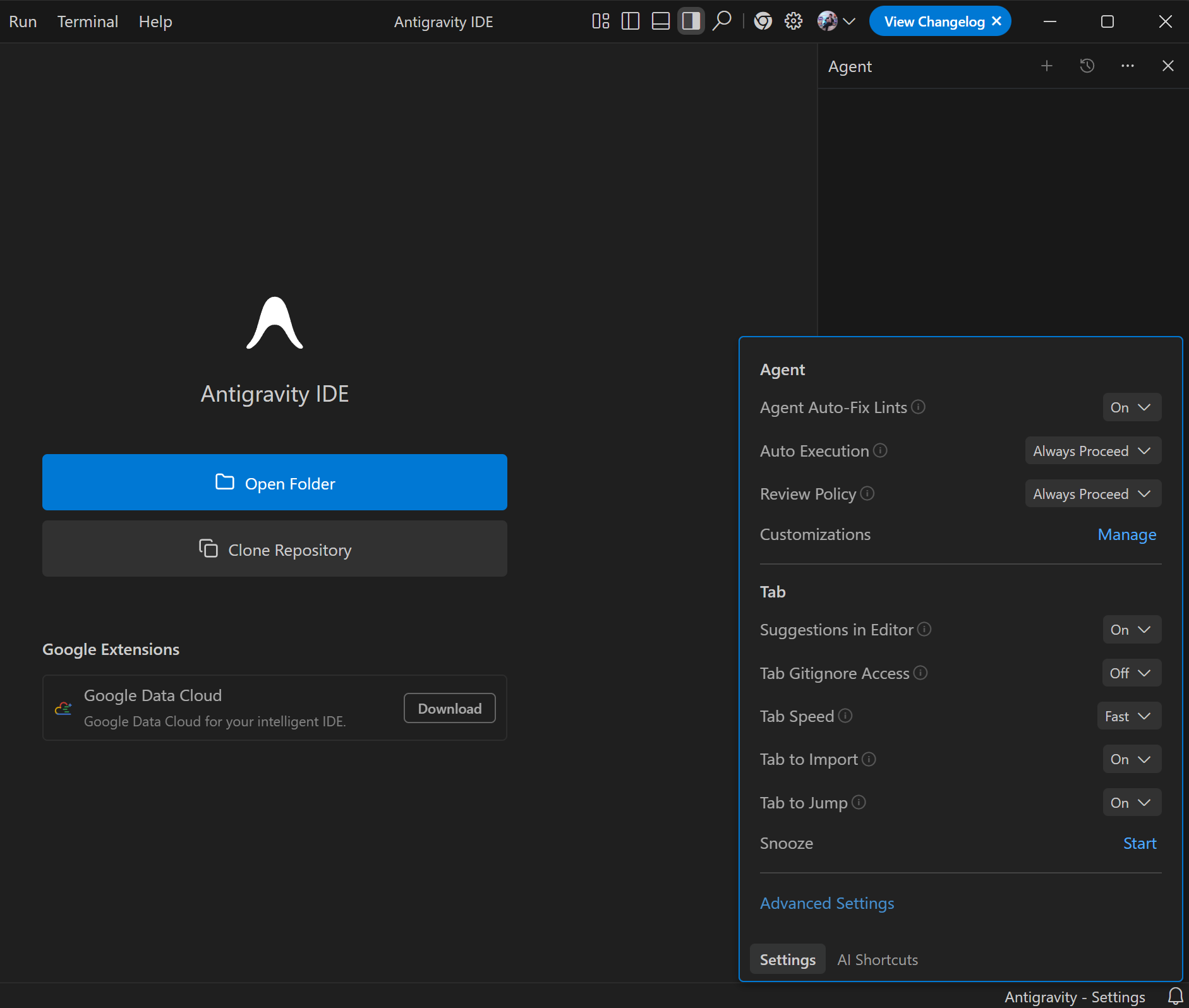Click info icon next to Tab Gitignore Access
This screenshot has width=1189, height=1008.
pos(920,673)
